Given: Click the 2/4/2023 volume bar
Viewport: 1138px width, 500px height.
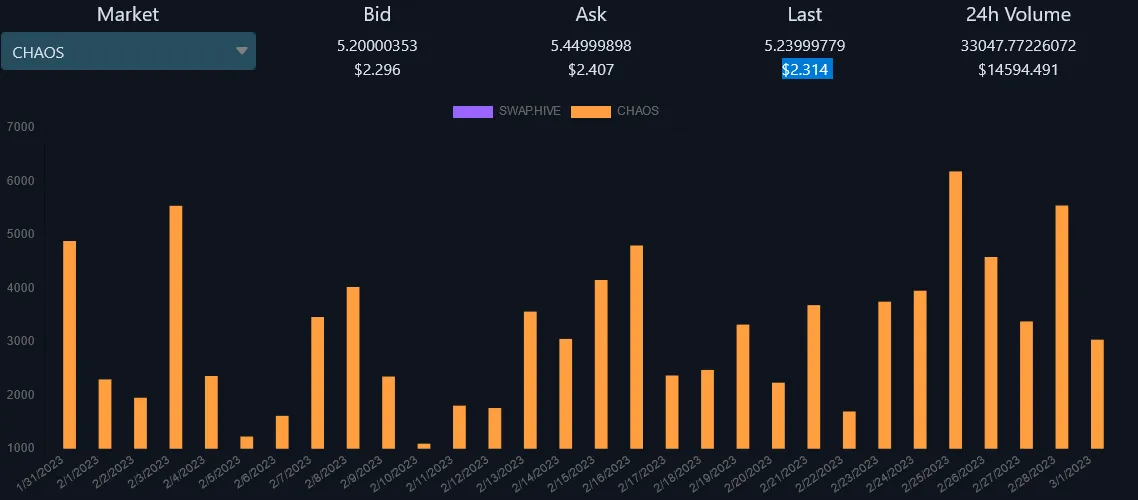Looking at the screenshot, I should [x=211, y=412].
